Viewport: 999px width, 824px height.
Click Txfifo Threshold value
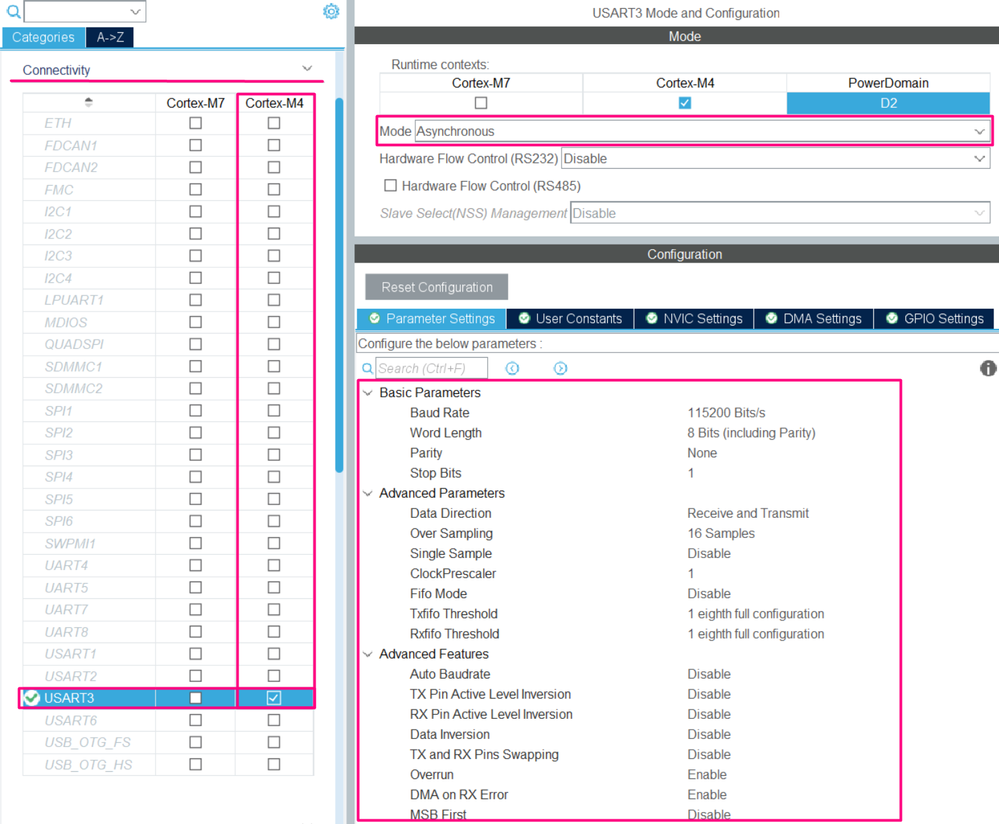click(756, 614)
